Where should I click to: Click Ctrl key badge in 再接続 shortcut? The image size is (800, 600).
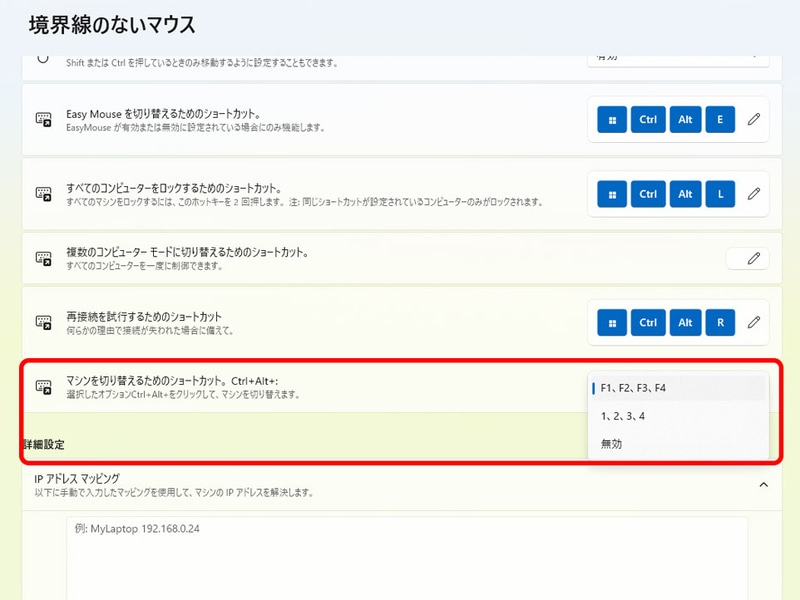pyautogui.click(x=648, y=322)
